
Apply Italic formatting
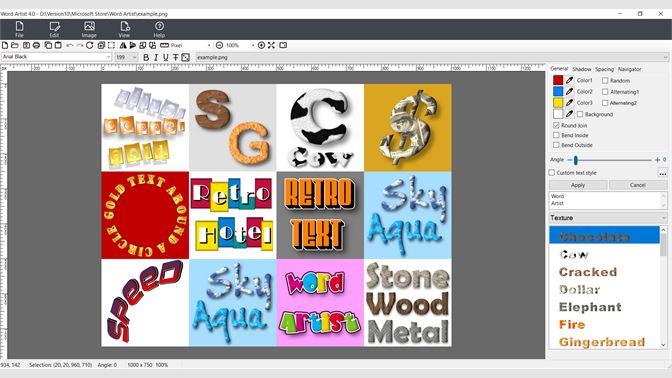pyautogui.click(x=156, y=57)
